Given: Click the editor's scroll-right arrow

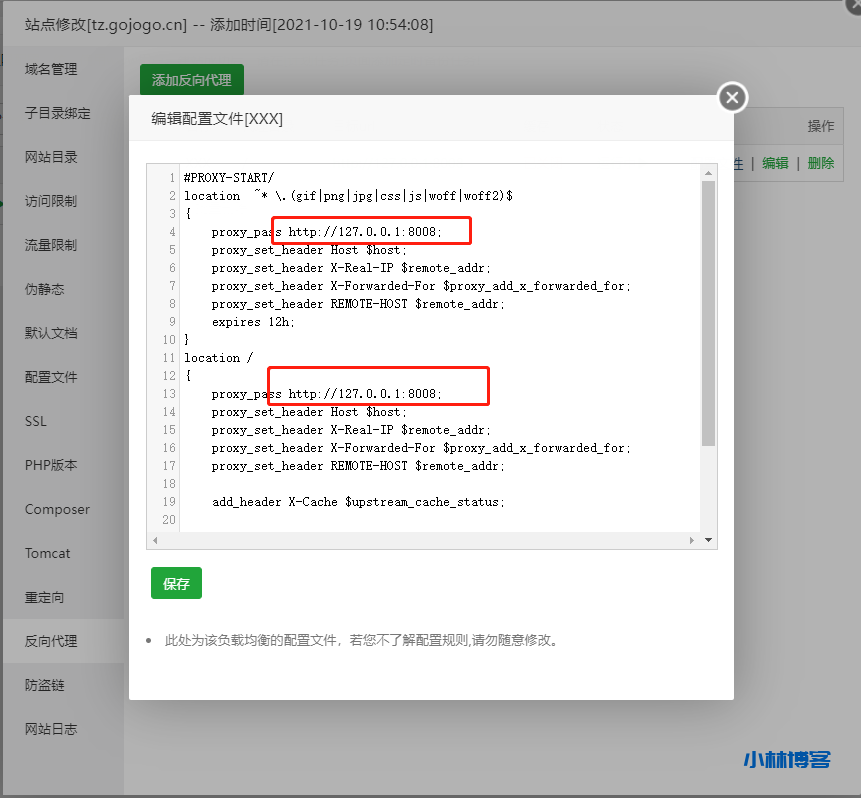Looking at the screenshot, I should tap(691, 540).
